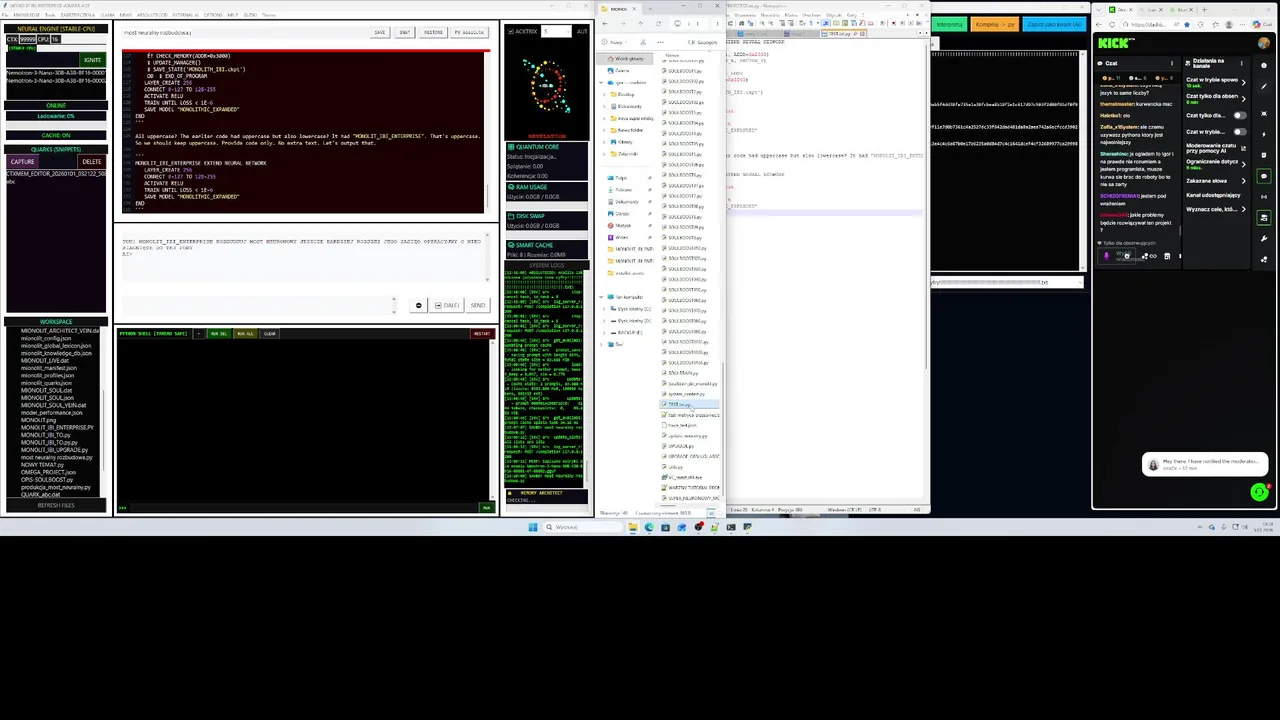1280x720 pixels.
Task: Click the blue 'Zapisz jako kwark (AI)' button
Action: pos(1055,24)
